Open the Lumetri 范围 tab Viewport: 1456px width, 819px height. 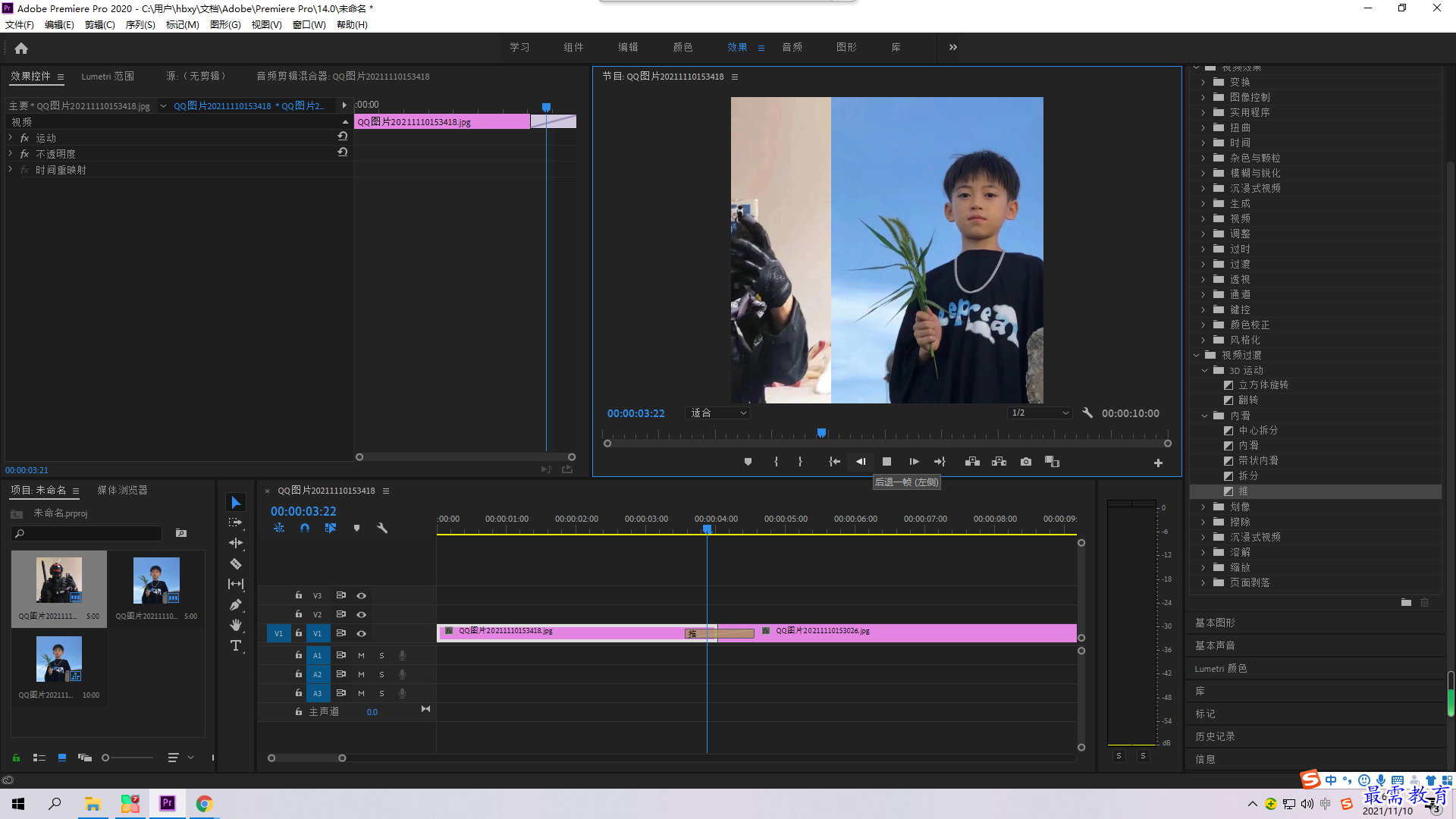tap(108, 77)
